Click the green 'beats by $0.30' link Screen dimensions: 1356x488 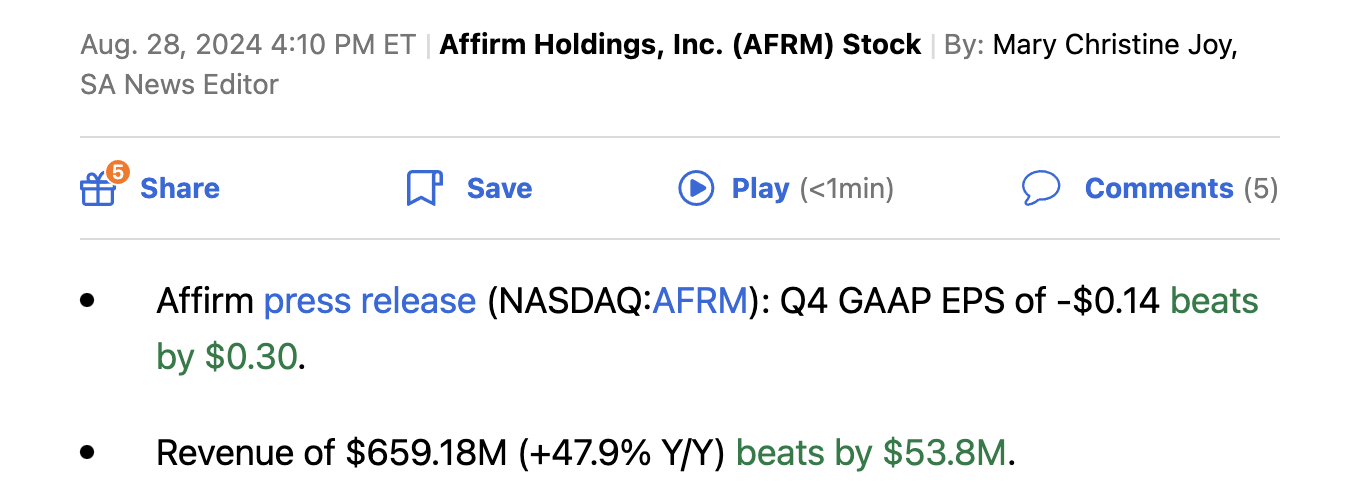click(1214, 301)
